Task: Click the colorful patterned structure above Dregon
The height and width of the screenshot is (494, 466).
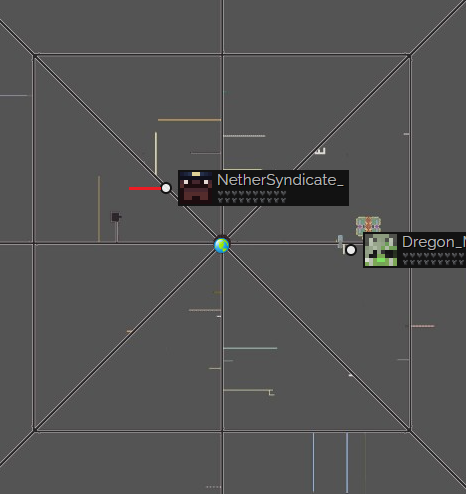Action: tap(368, 227)
